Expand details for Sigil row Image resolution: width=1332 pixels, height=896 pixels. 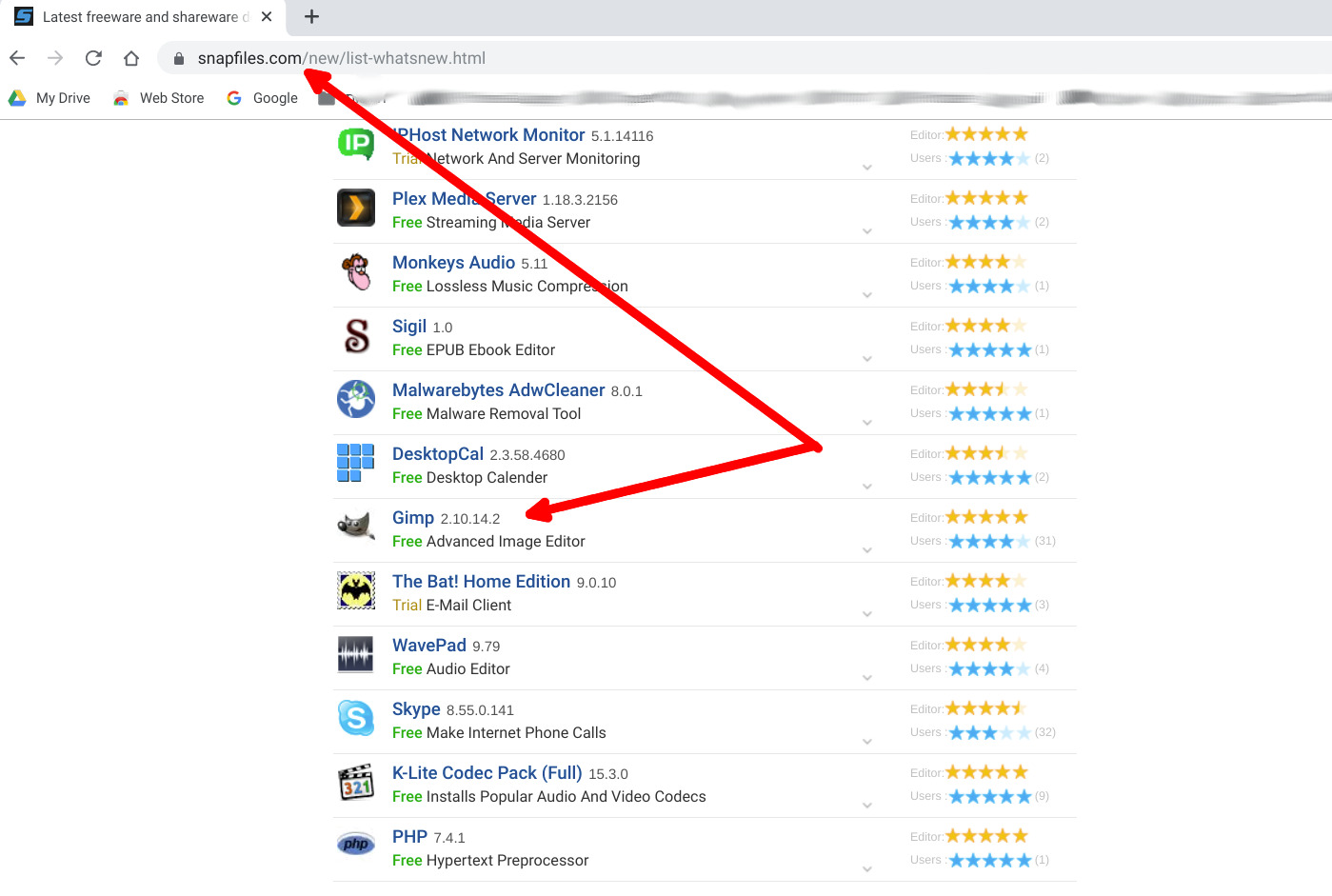867,359
